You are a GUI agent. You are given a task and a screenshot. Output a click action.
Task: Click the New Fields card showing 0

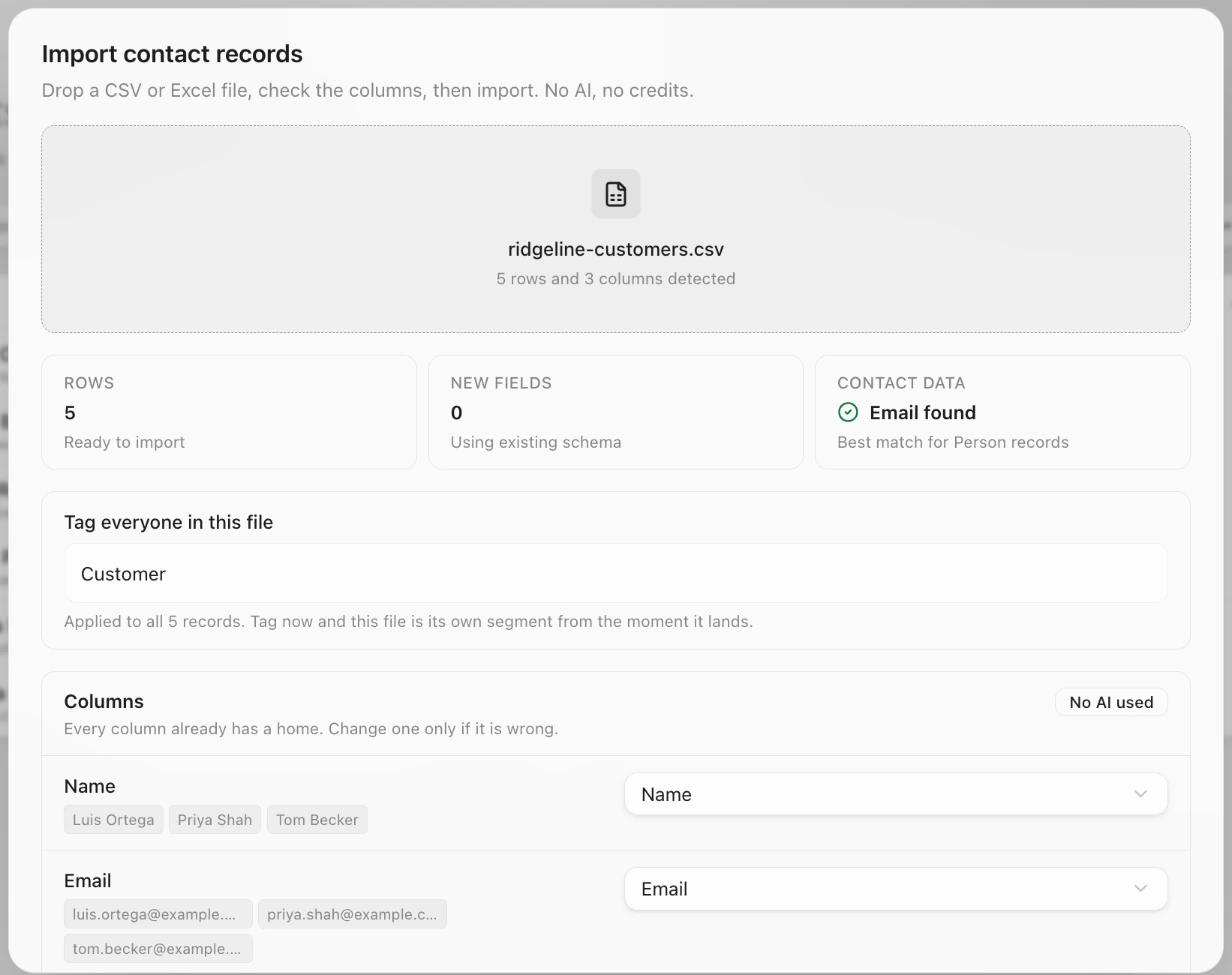(x=616, y=412)
